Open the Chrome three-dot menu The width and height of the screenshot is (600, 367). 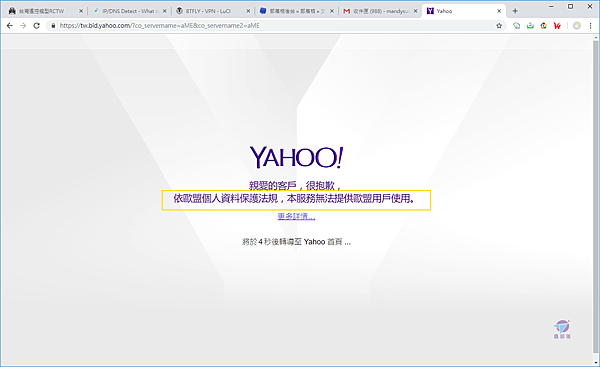click(x=590, y=26)
